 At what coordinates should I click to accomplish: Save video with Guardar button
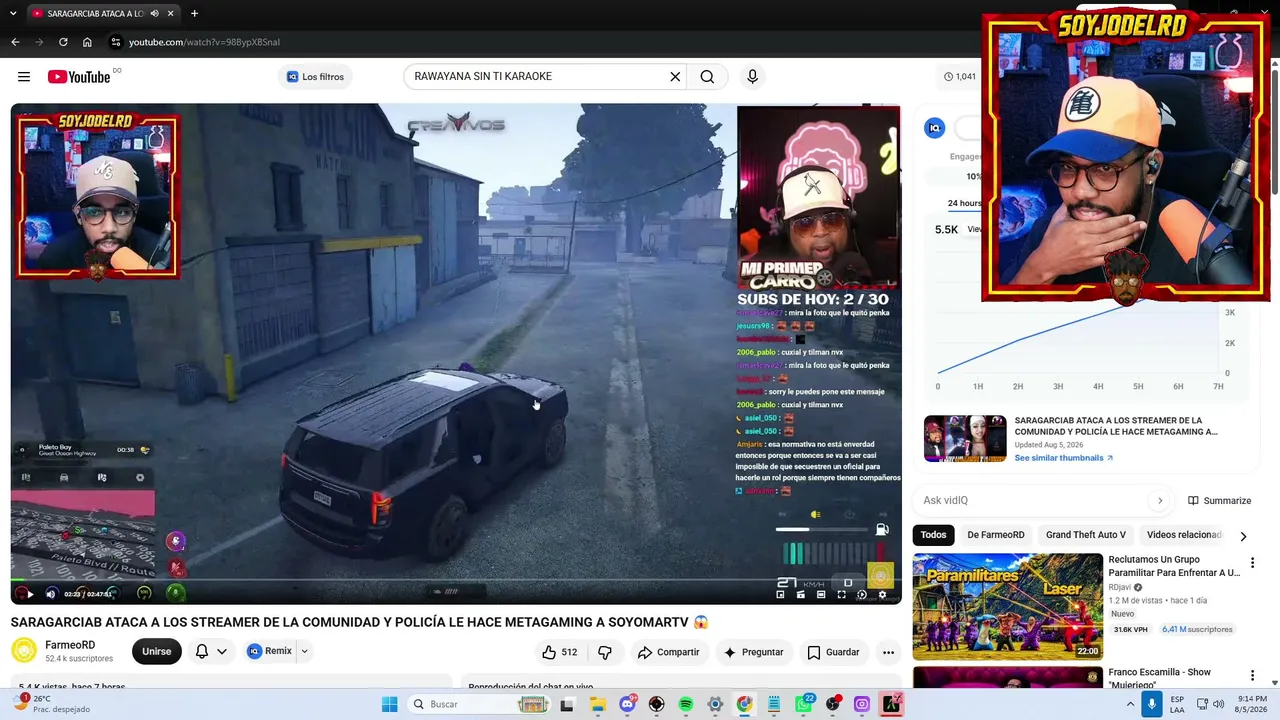pos(833,652)
